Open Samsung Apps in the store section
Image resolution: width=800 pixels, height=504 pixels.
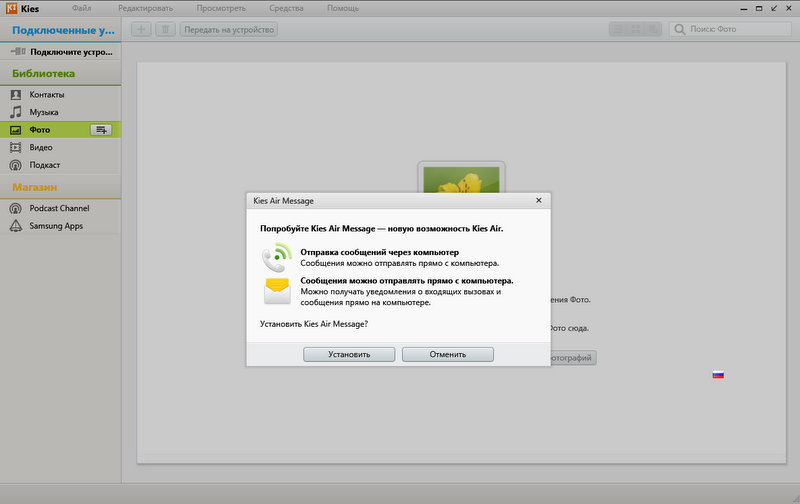pyautogui.click(x=60, y=225)
